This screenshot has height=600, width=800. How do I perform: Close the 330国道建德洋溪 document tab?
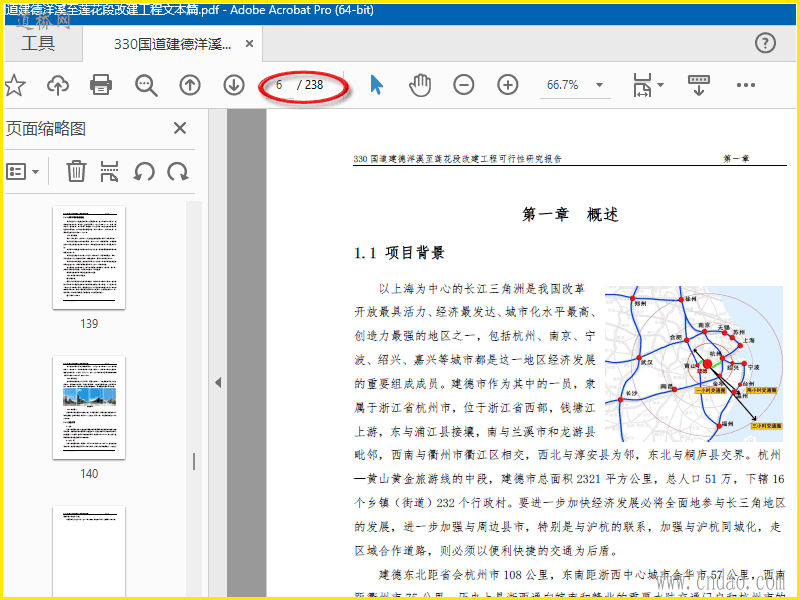click(x=249, y=44)
